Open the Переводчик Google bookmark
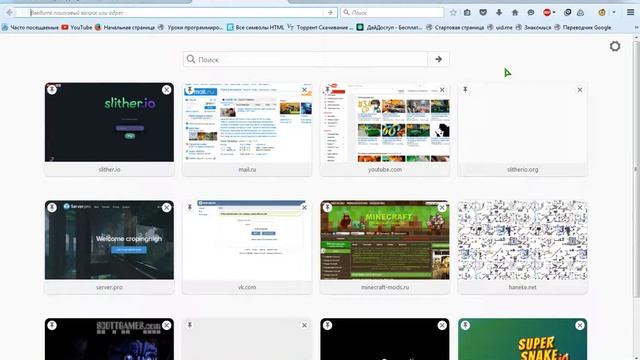Image resolution: width=640 pixels, height=360 pixels. click(x=582, y=27)
